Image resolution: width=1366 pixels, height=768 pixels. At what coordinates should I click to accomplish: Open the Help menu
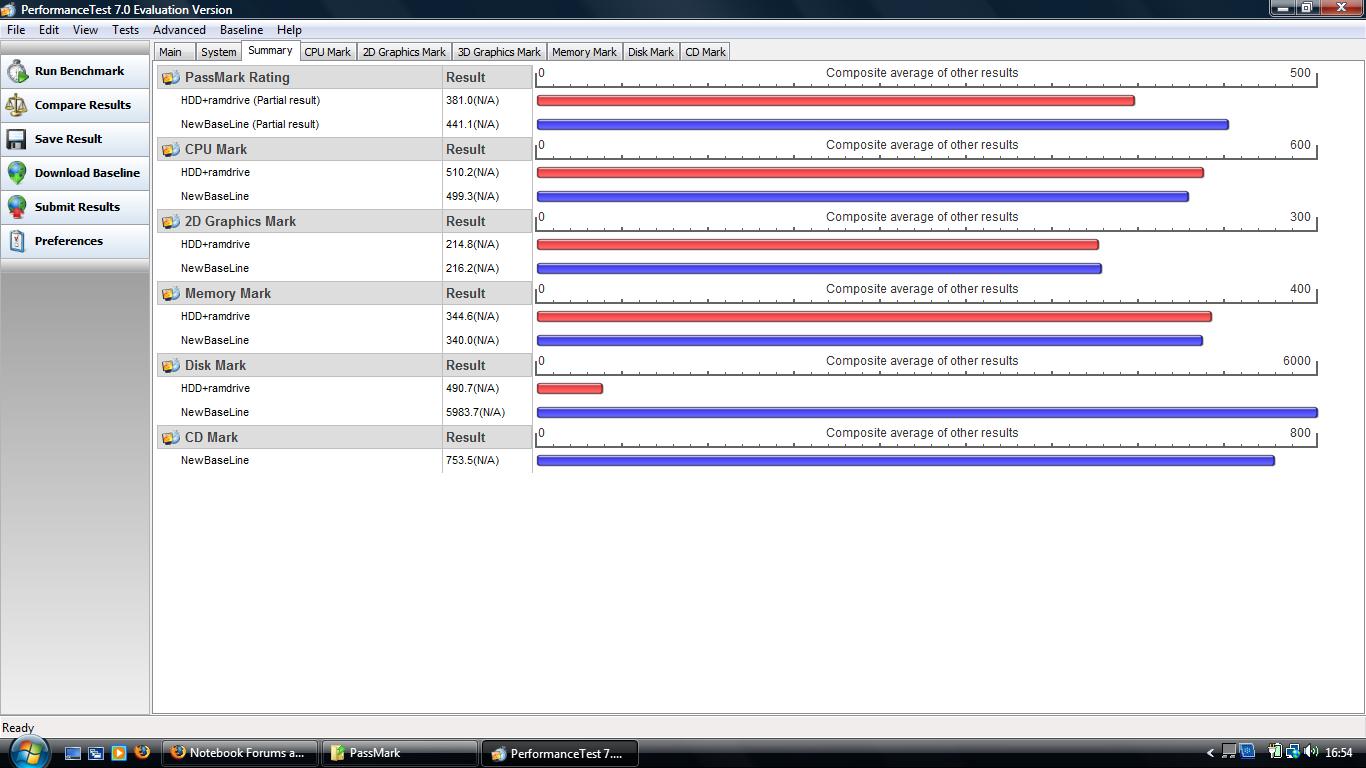pos(289,30)
